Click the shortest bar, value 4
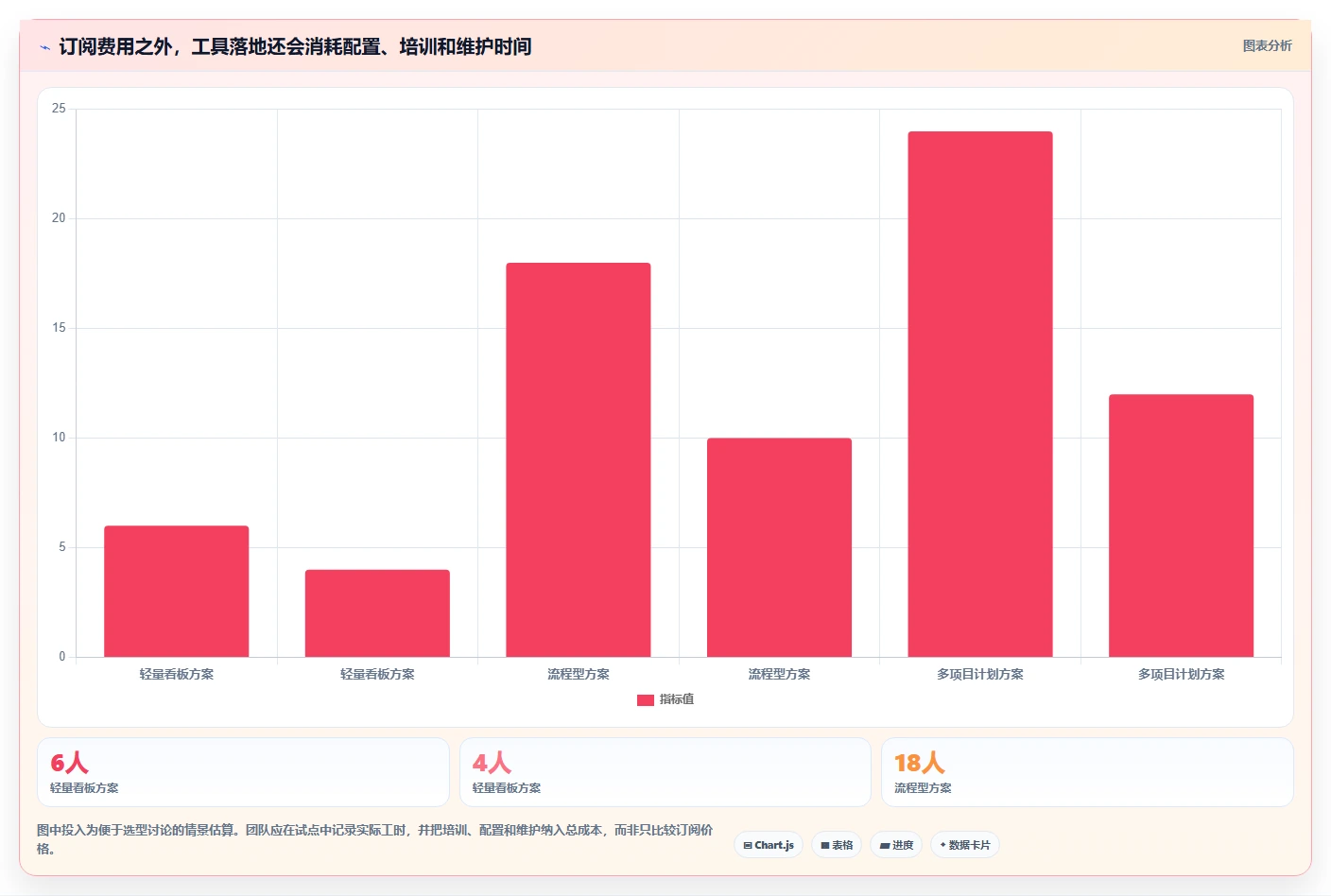This screenshot has width=1331, height=896. pos(377,613)
